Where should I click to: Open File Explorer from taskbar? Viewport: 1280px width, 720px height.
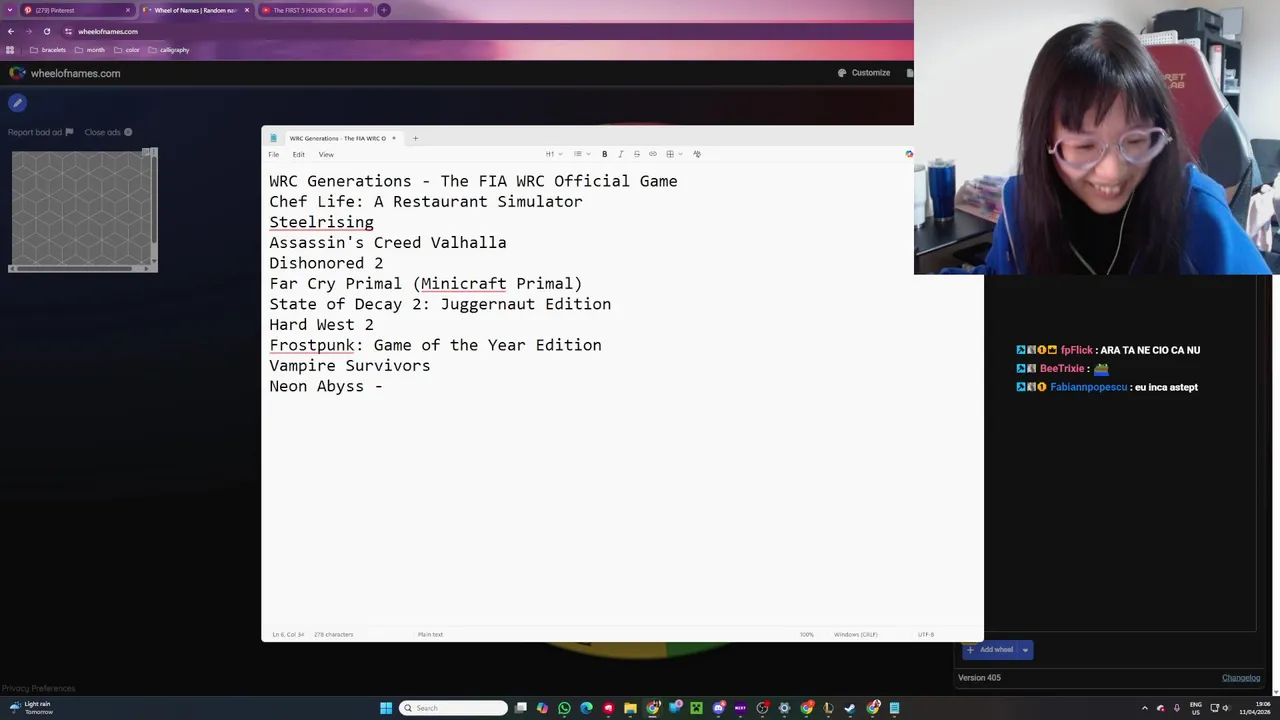630,708
